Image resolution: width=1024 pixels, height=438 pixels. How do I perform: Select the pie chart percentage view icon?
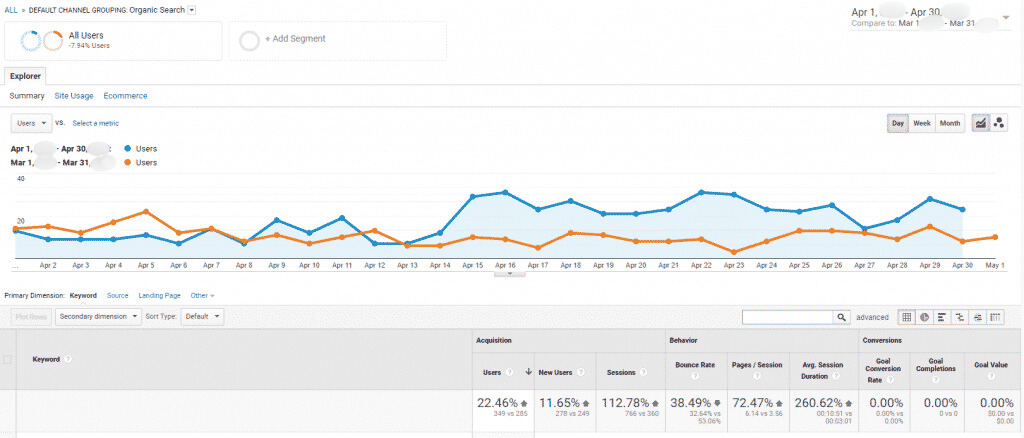(925, 317)
